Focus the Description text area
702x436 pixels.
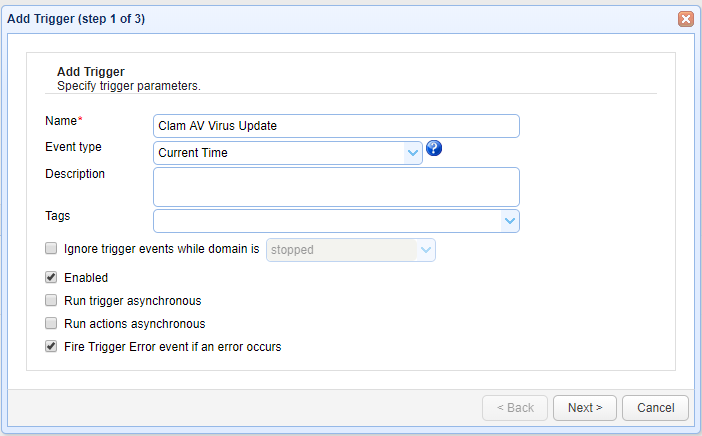(336, 186)
